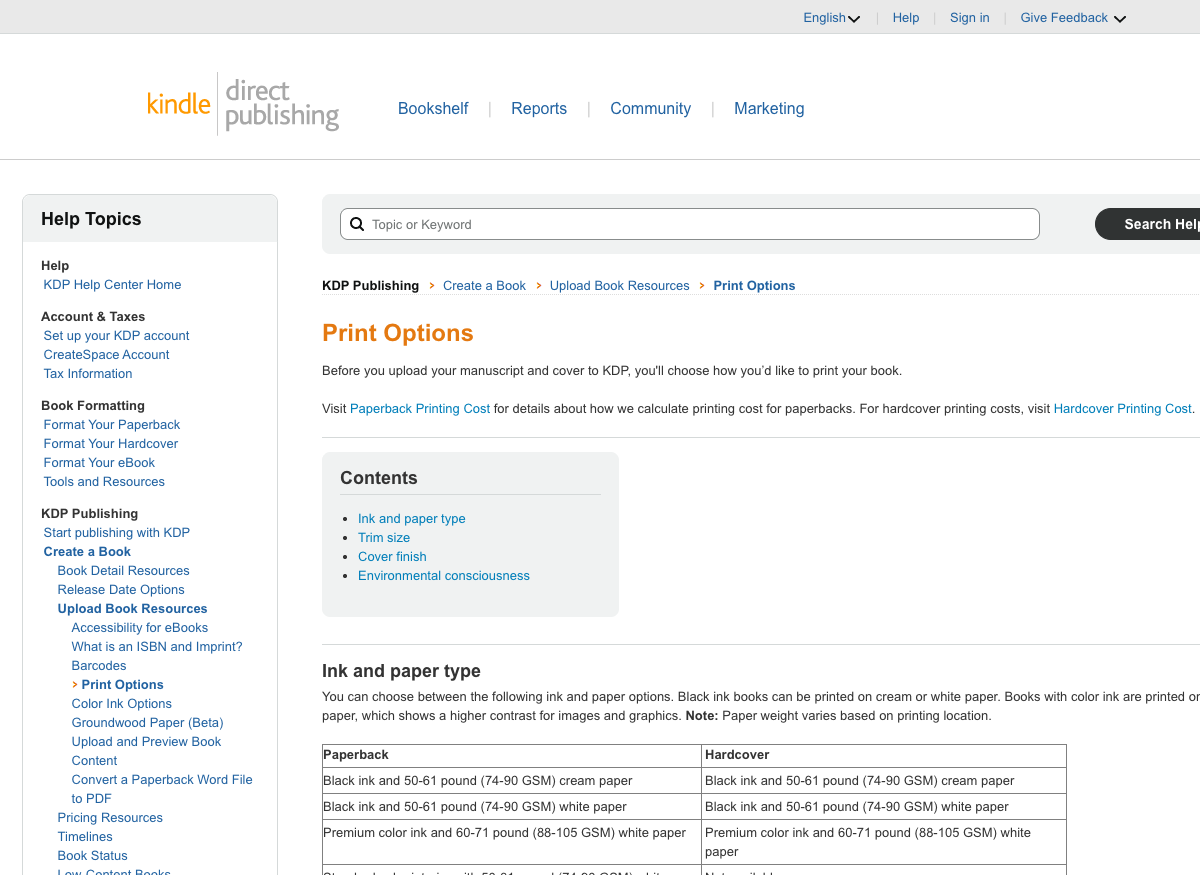Open Format Your eBook topic
Image resolution: width=1200 pixels, height=875 pixels.
[x=99, y=462]
